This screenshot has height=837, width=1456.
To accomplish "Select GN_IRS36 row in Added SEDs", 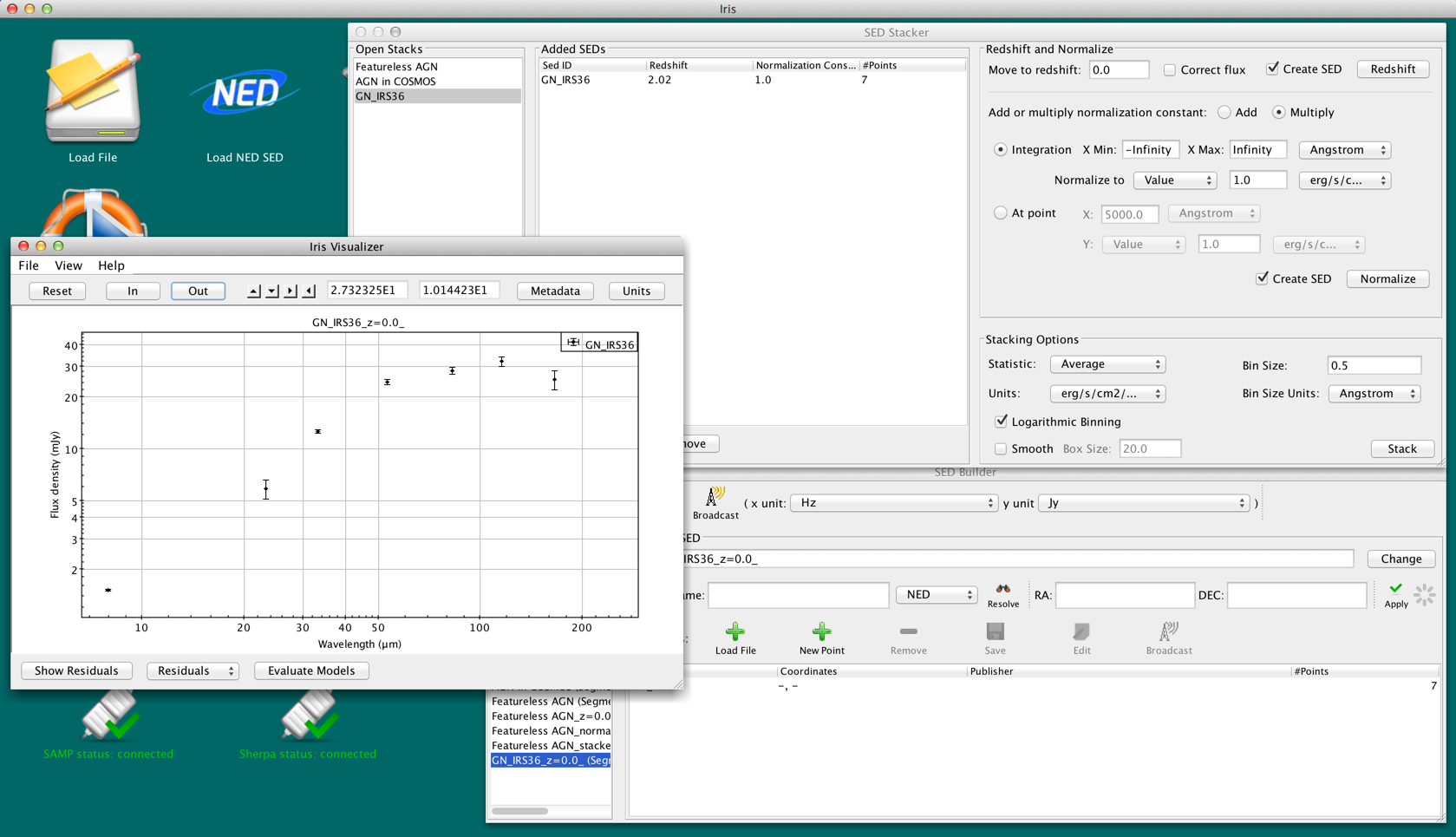I will 752,80.
